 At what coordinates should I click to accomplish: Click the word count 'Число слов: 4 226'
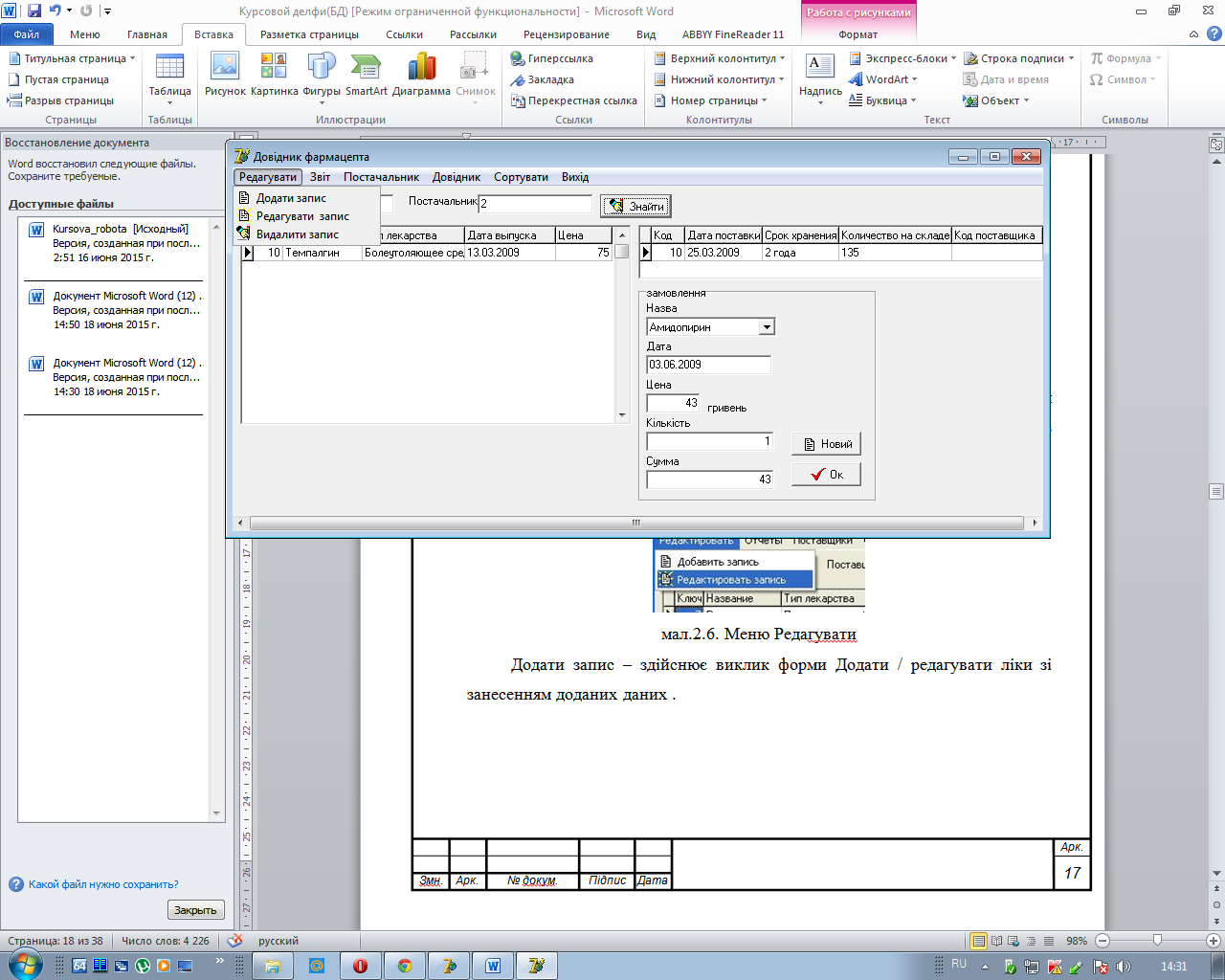(x=166, y=941)
